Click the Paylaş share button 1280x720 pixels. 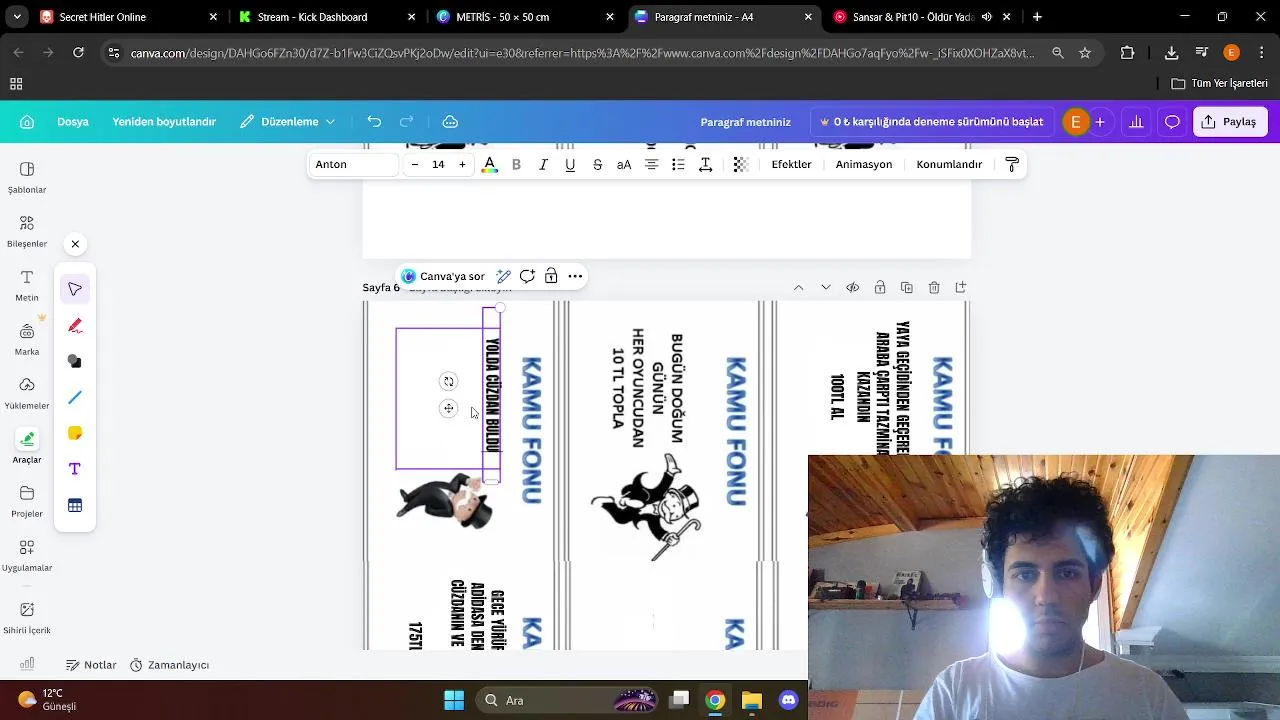[1228, 122]
